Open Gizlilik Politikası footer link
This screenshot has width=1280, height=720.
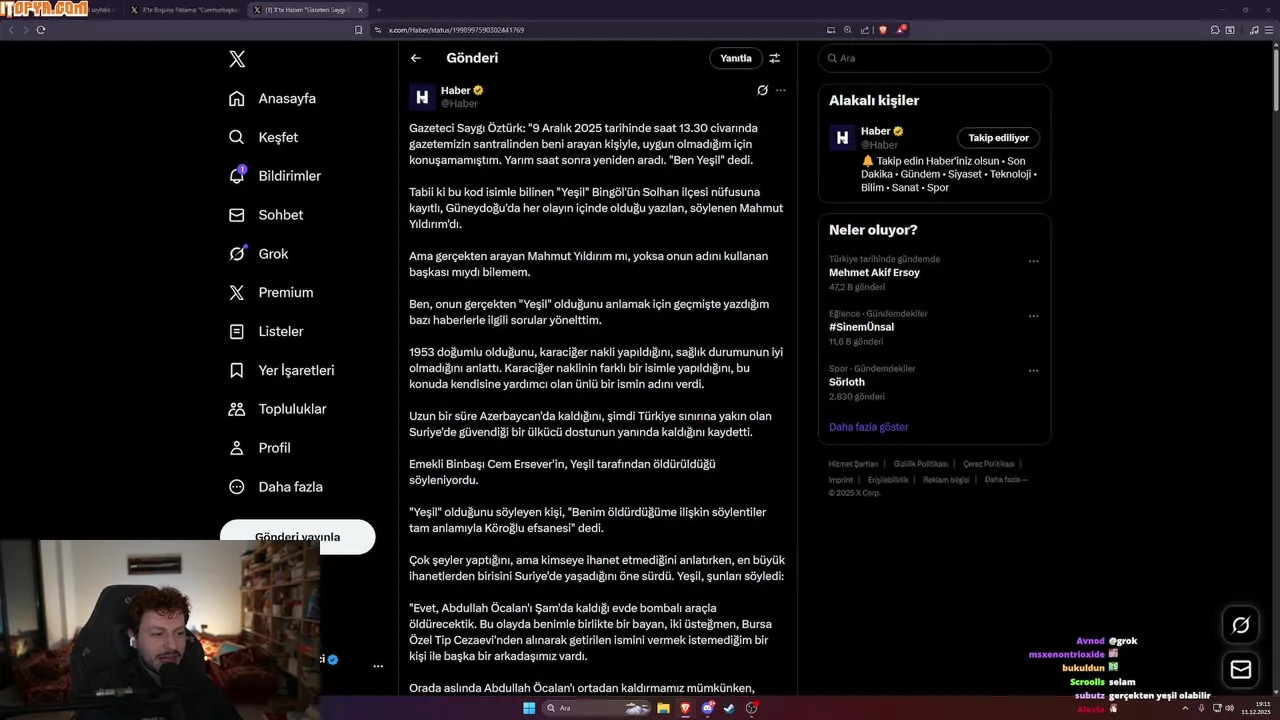920,464
